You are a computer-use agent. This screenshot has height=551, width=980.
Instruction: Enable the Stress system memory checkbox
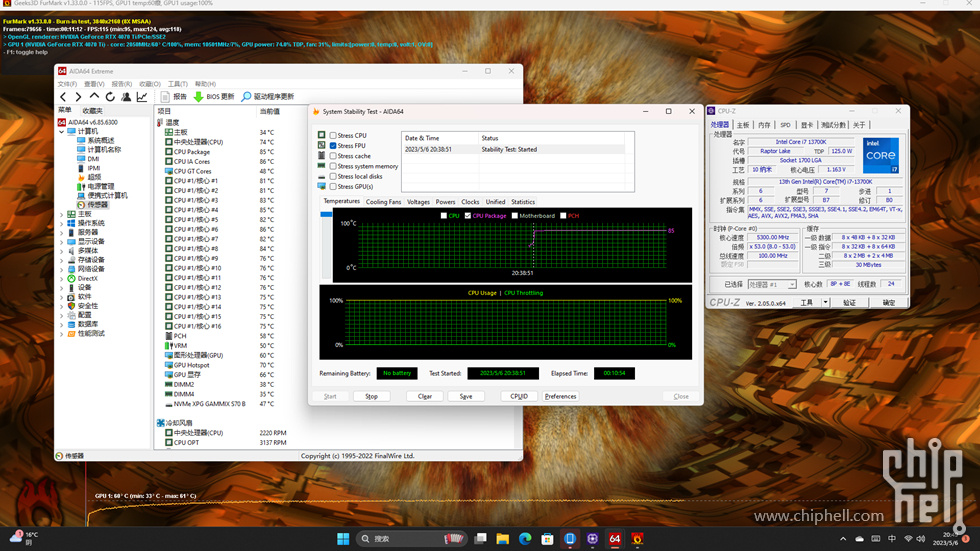[333, 166]
